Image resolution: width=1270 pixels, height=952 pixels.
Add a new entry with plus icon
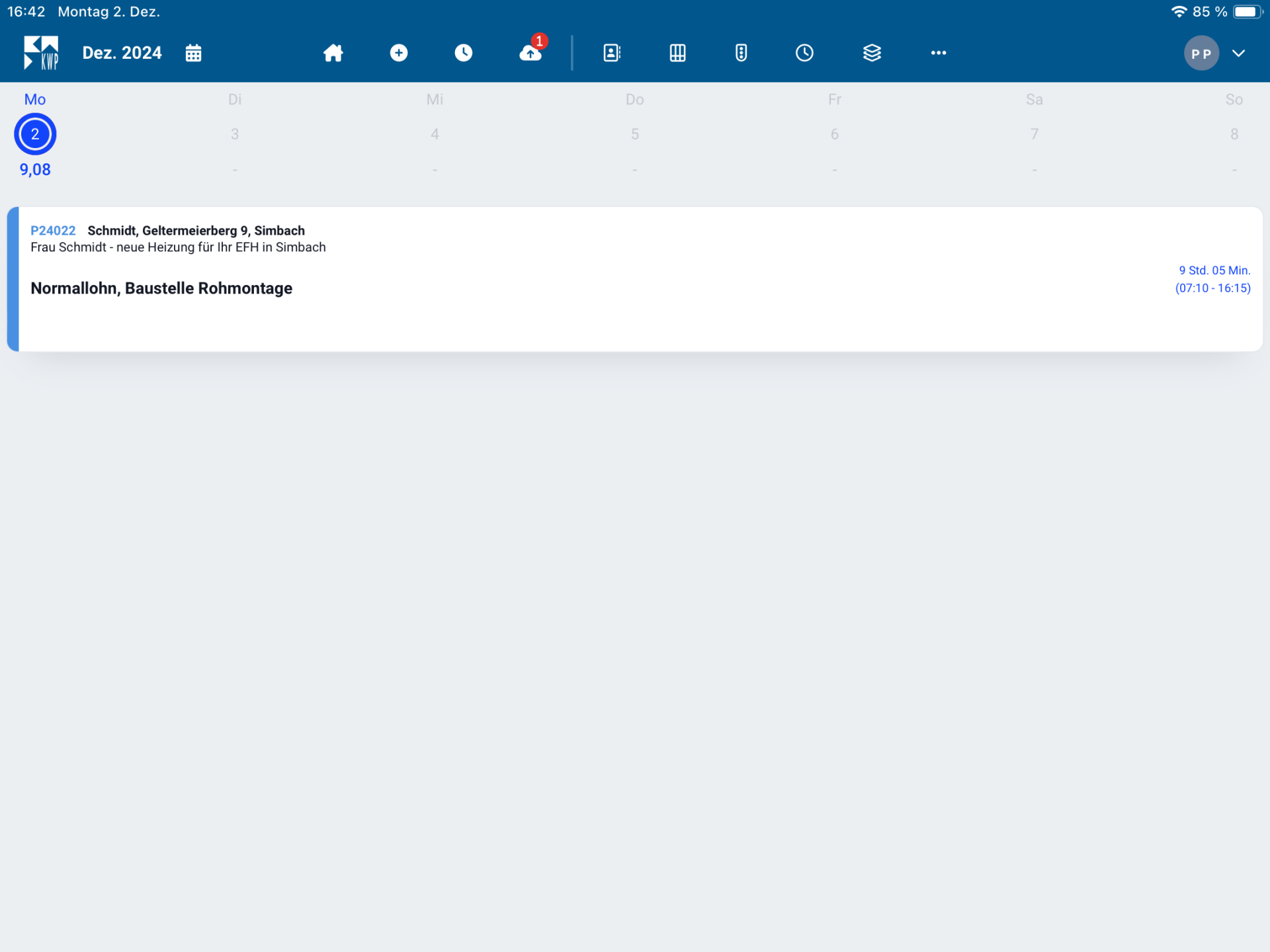click(x=399, y=53)
